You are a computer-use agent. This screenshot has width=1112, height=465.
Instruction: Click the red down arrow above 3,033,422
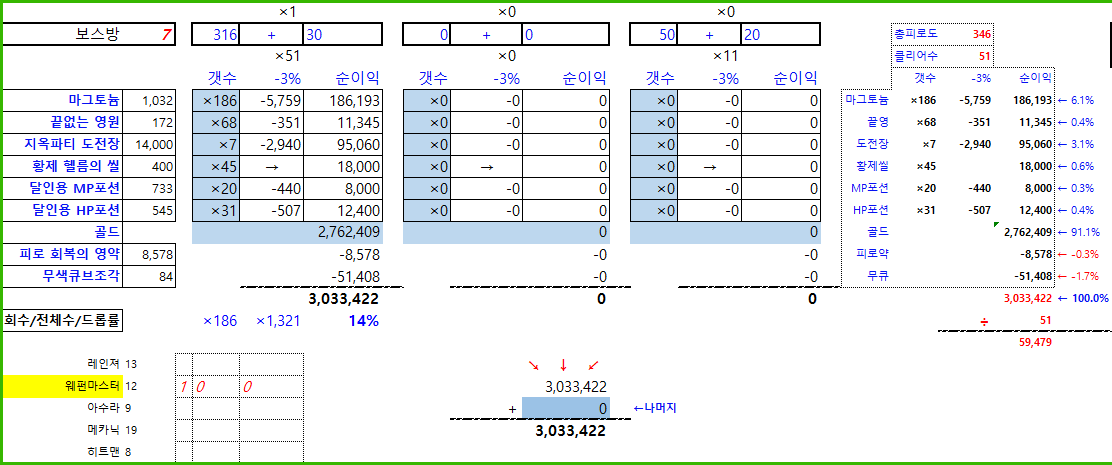point(564,364)
